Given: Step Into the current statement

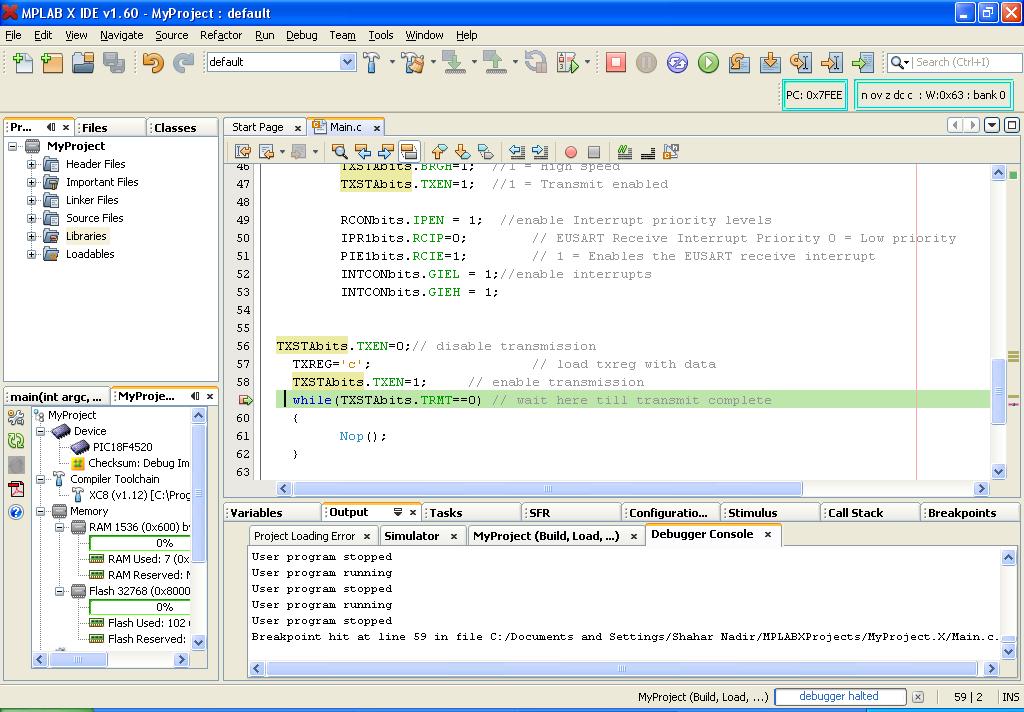Looking at the screenshot, I should (x=770, y=62).
